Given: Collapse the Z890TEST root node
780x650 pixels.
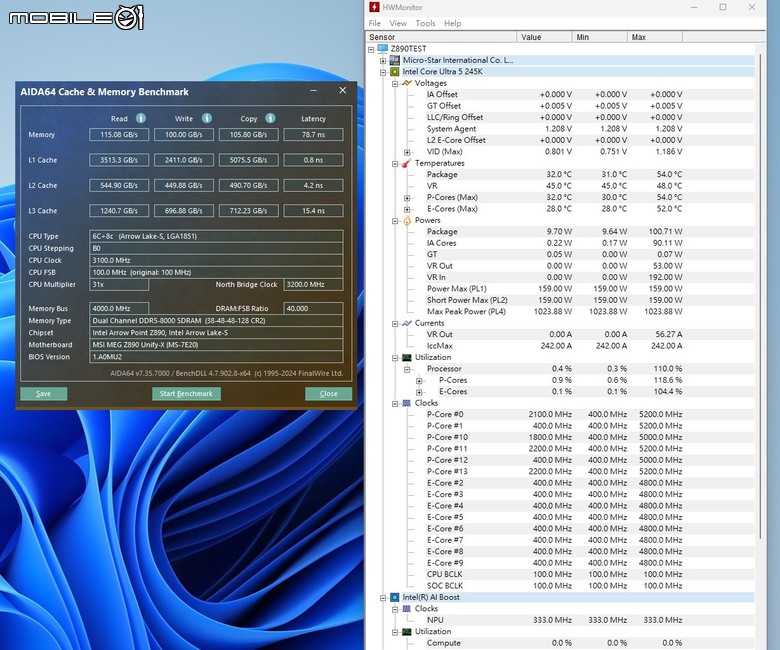Looking at the screenshot, I should (x=371, y=49).
